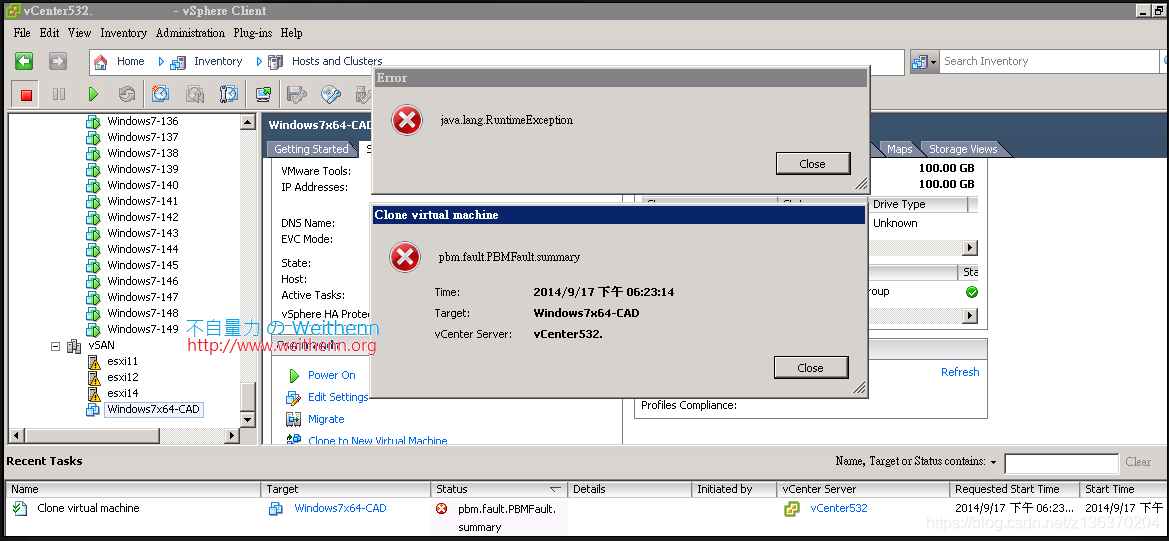The width and height of the screenshot is (1169, 541).
Task: Open the View menu
Action: click(x=79, y=33)
